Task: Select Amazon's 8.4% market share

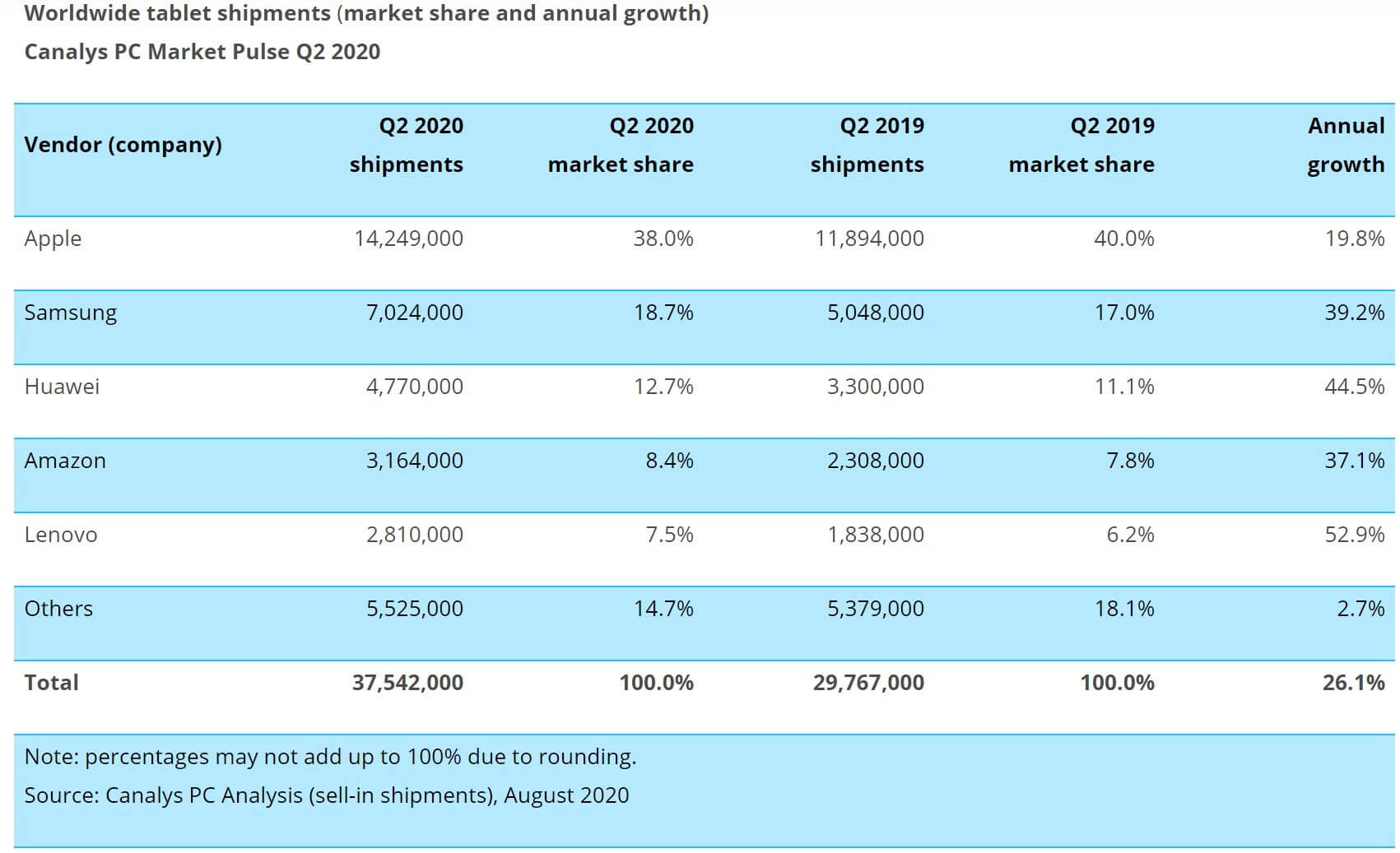Action: pyautogui.click(x=670, y=461)
